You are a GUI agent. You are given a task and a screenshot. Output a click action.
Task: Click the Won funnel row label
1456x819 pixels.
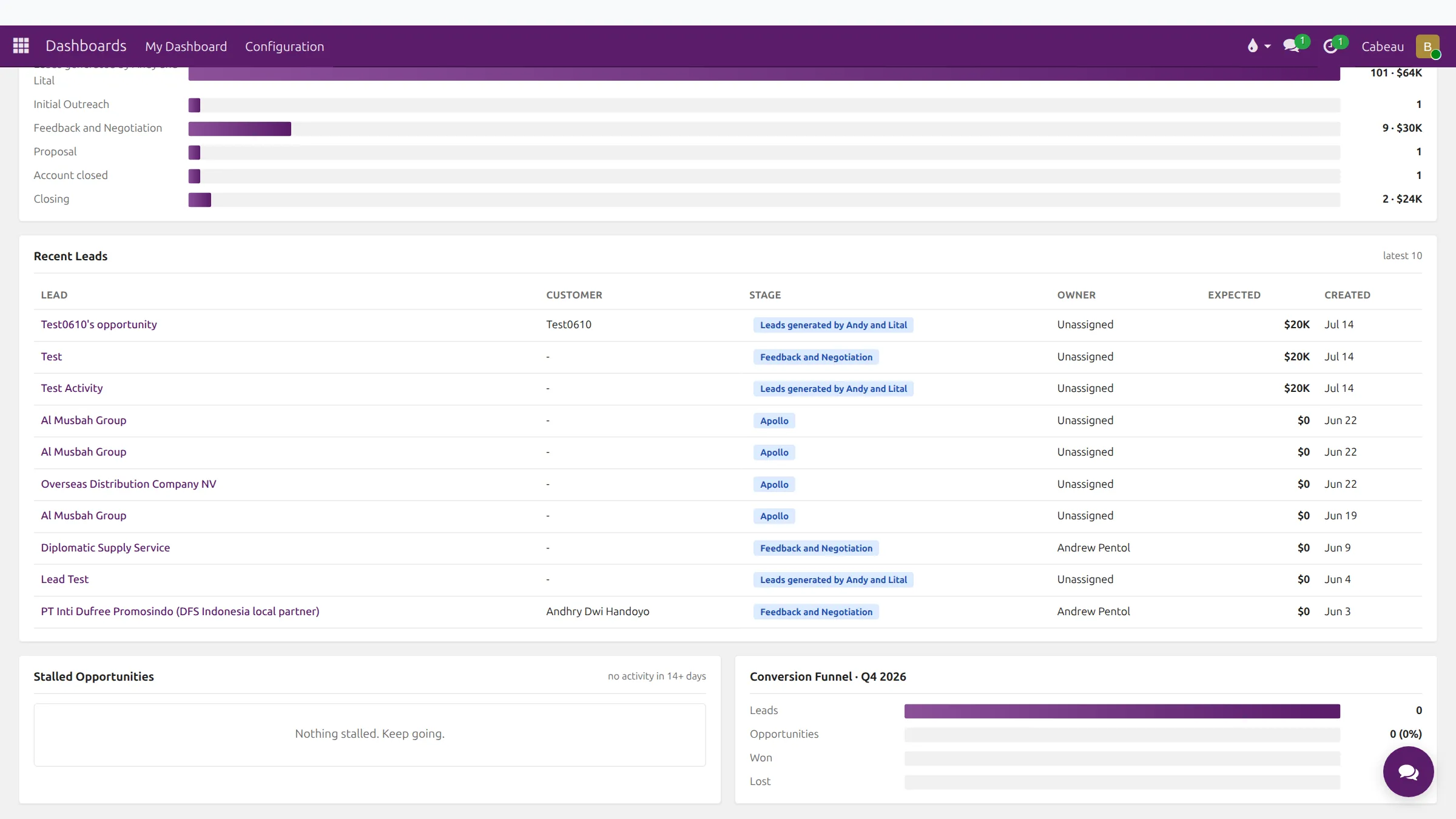(761, 758)
